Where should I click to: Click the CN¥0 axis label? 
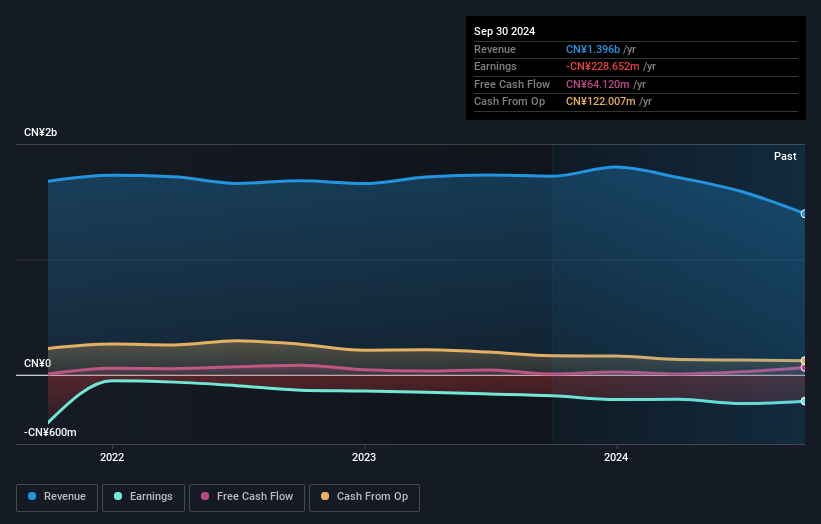[38, 363]
